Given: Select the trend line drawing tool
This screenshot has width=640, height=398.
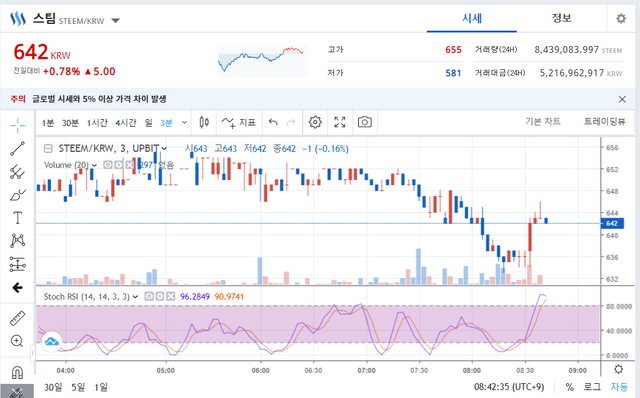Looking at the screenshot, I should [18, 149].
